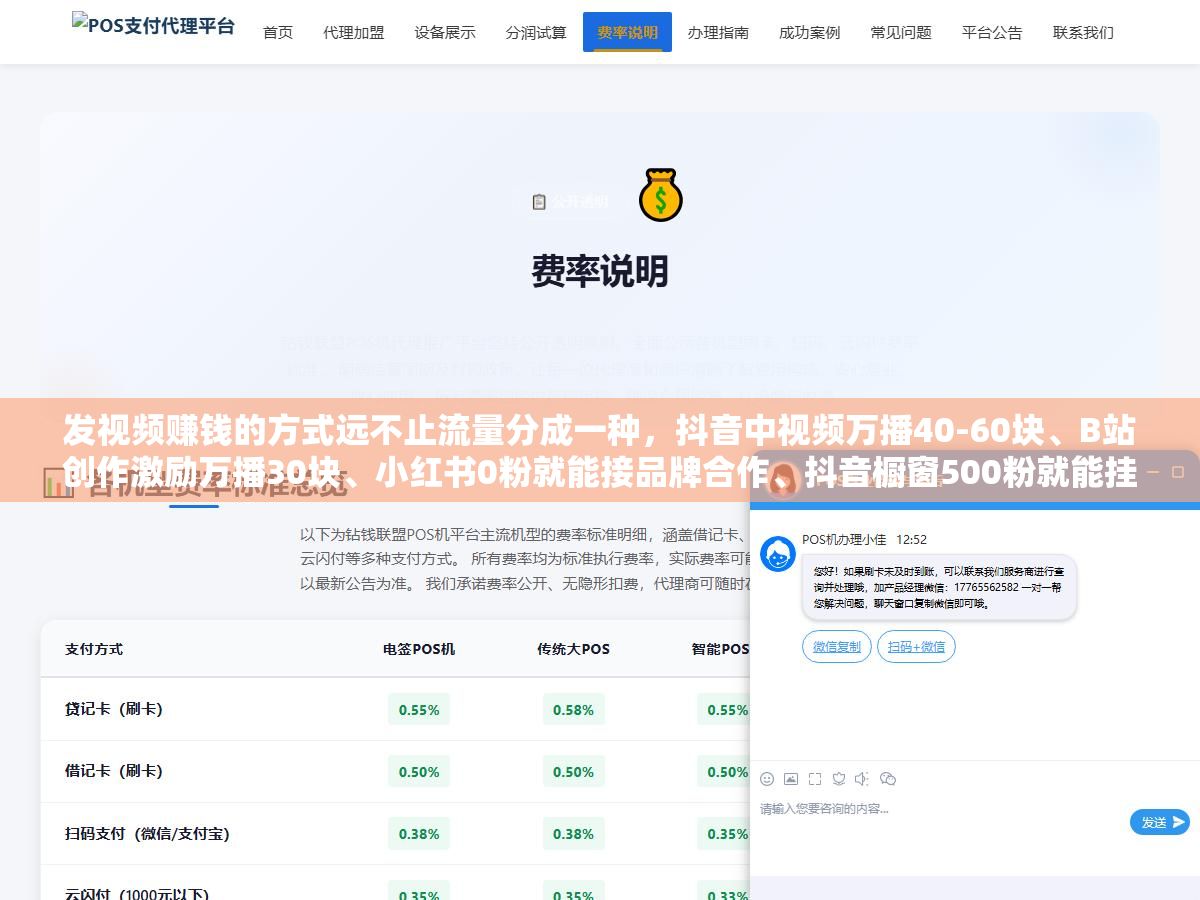Open the 办理指南 nav item

pos(718,32)
